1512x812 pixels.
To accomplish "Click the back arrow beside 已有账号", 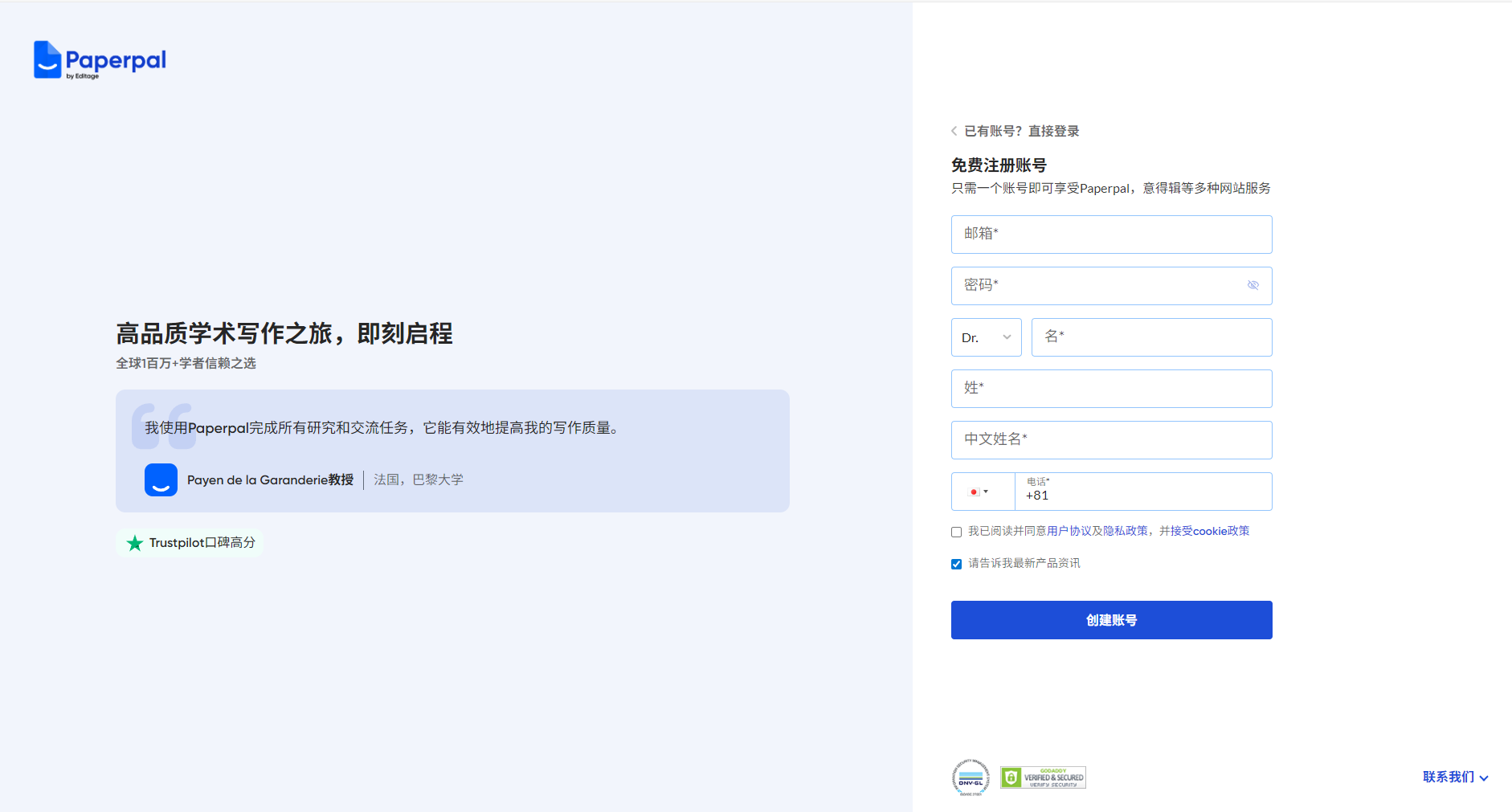I will [954, 131].
